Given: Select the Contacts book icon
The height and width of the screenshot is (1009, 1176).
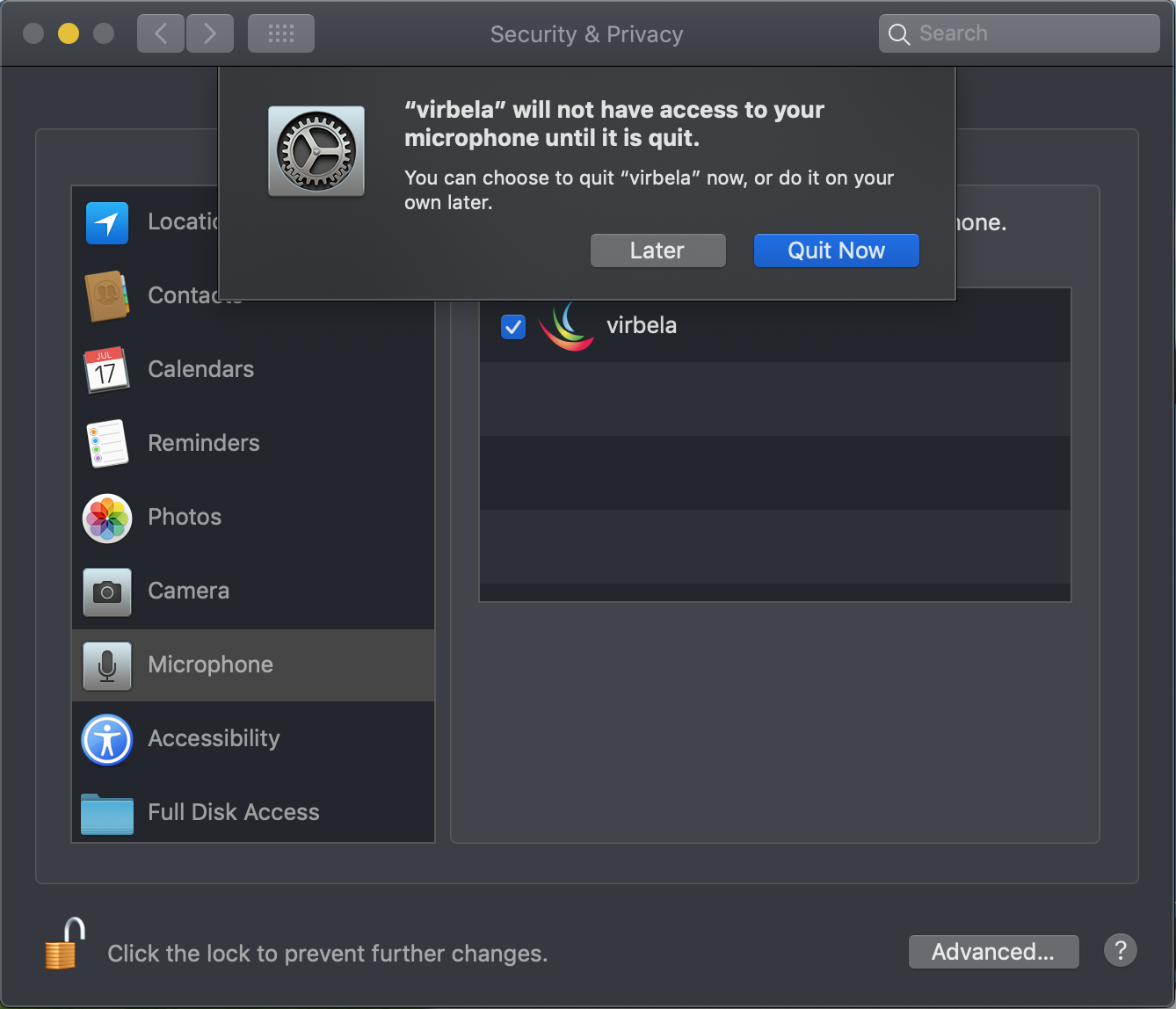Looking at the screenshot, I should 107,296.
